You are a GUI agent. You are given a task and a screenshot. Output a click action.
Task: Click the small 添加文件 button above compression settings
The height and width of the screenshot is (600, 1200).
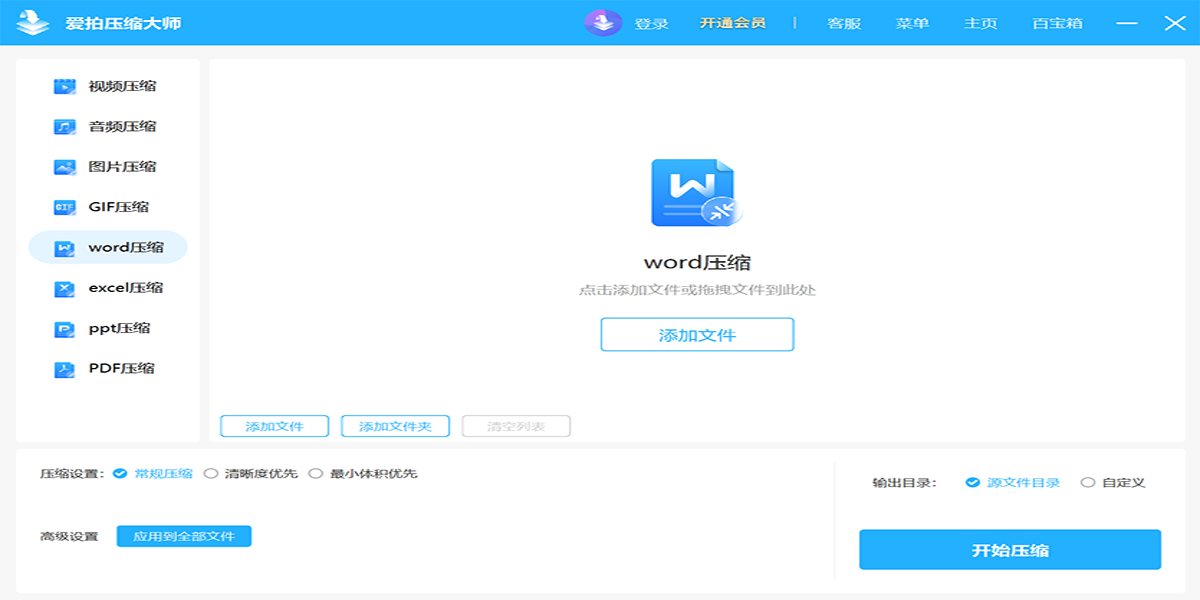point(275,427)
